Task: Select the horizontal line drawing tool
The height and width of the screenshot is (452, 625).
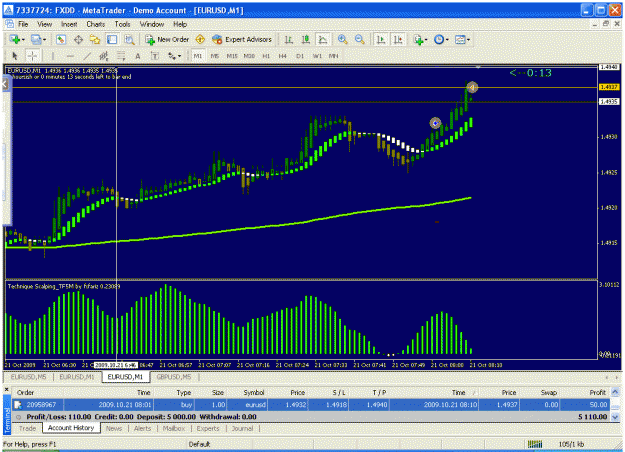Action: tap(70, 56)
